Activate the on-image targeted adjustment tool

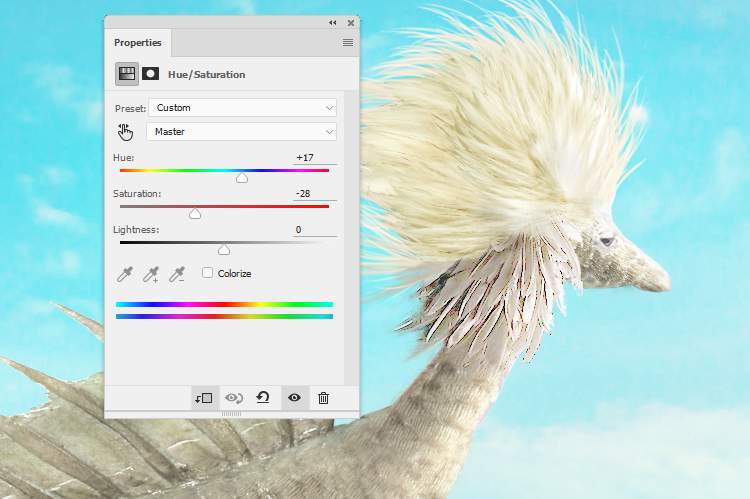click(125, 132)
